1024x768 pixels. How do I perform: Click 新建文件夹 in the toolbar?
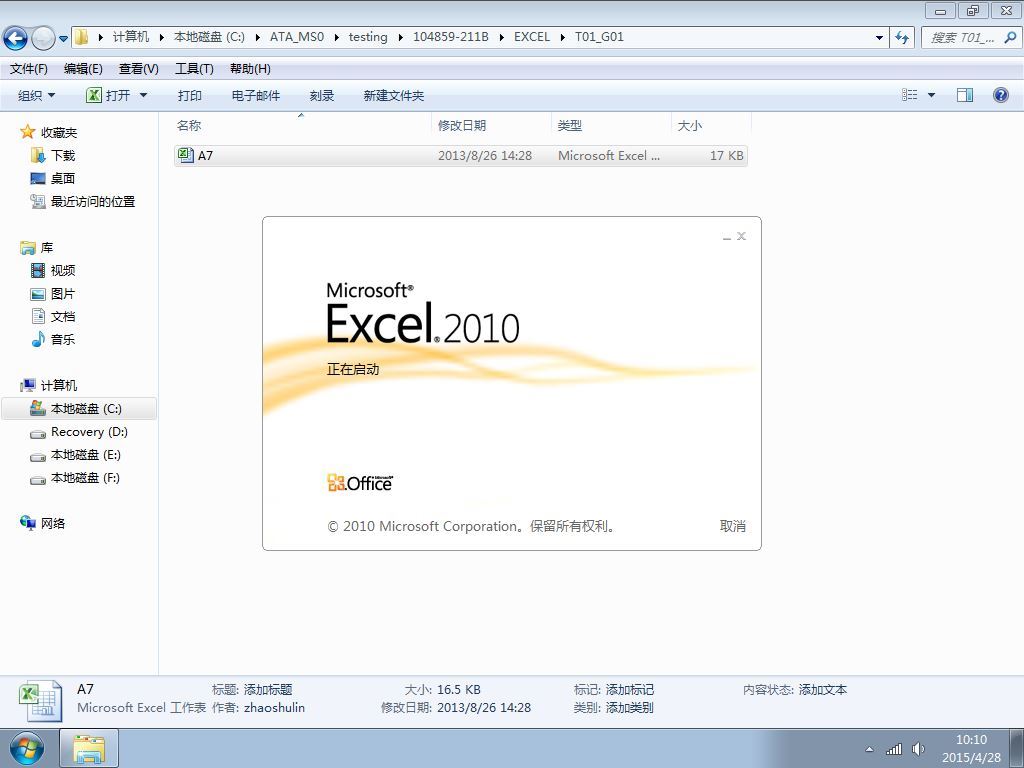coord(393,95)
